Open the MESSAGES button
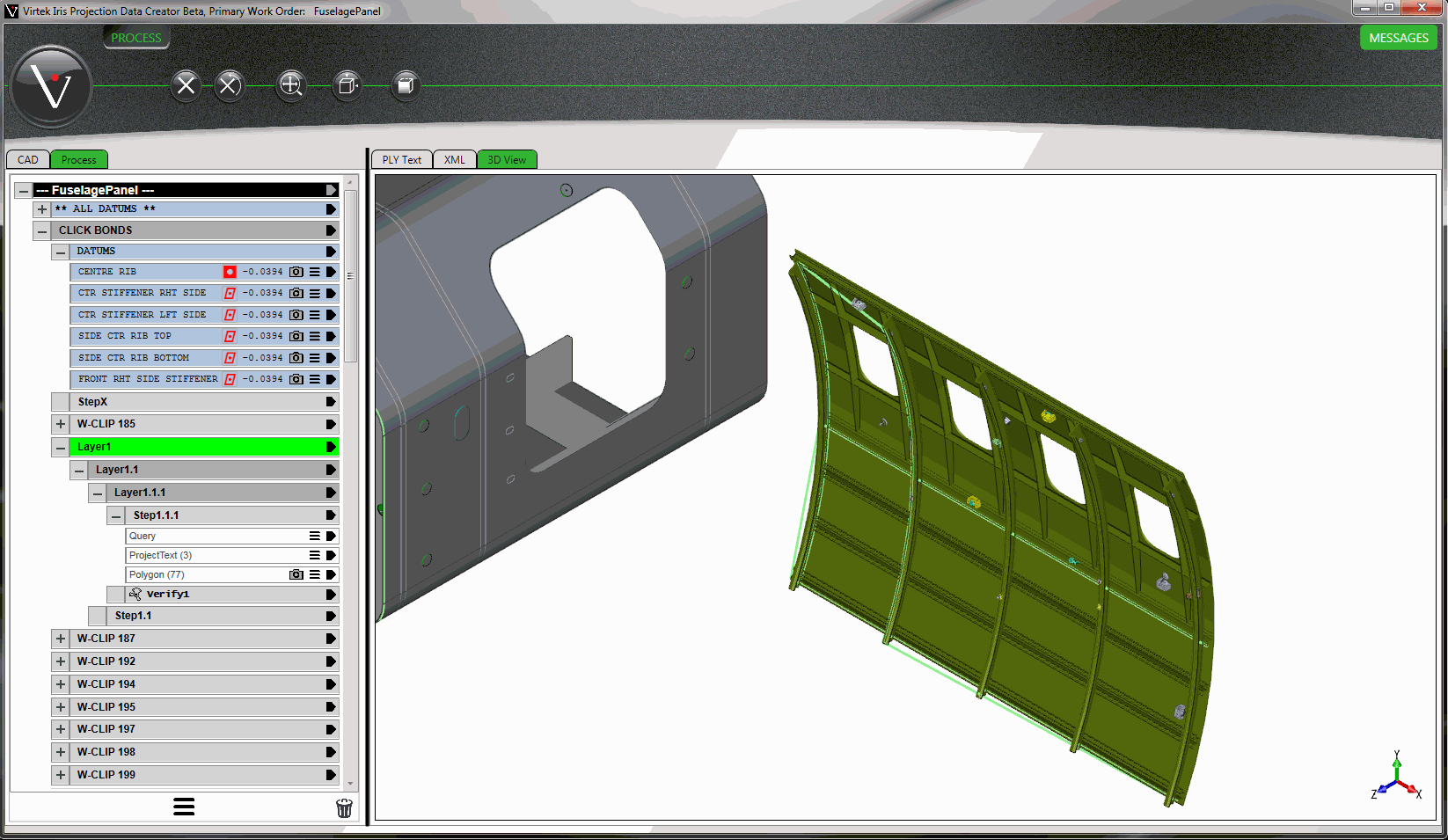Viewport: 1448px width, 840px height. coord(1399,38)
